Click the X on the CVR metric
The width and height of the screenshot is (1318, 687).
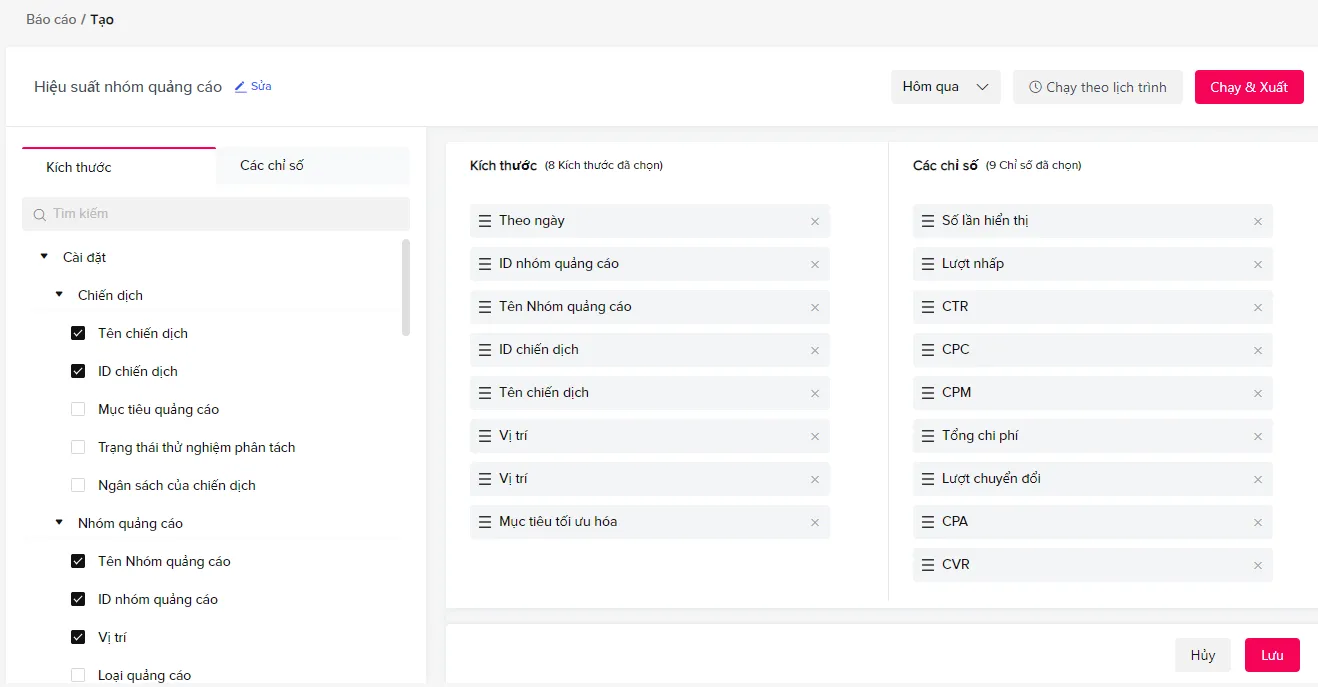(x=1258, y=566)
